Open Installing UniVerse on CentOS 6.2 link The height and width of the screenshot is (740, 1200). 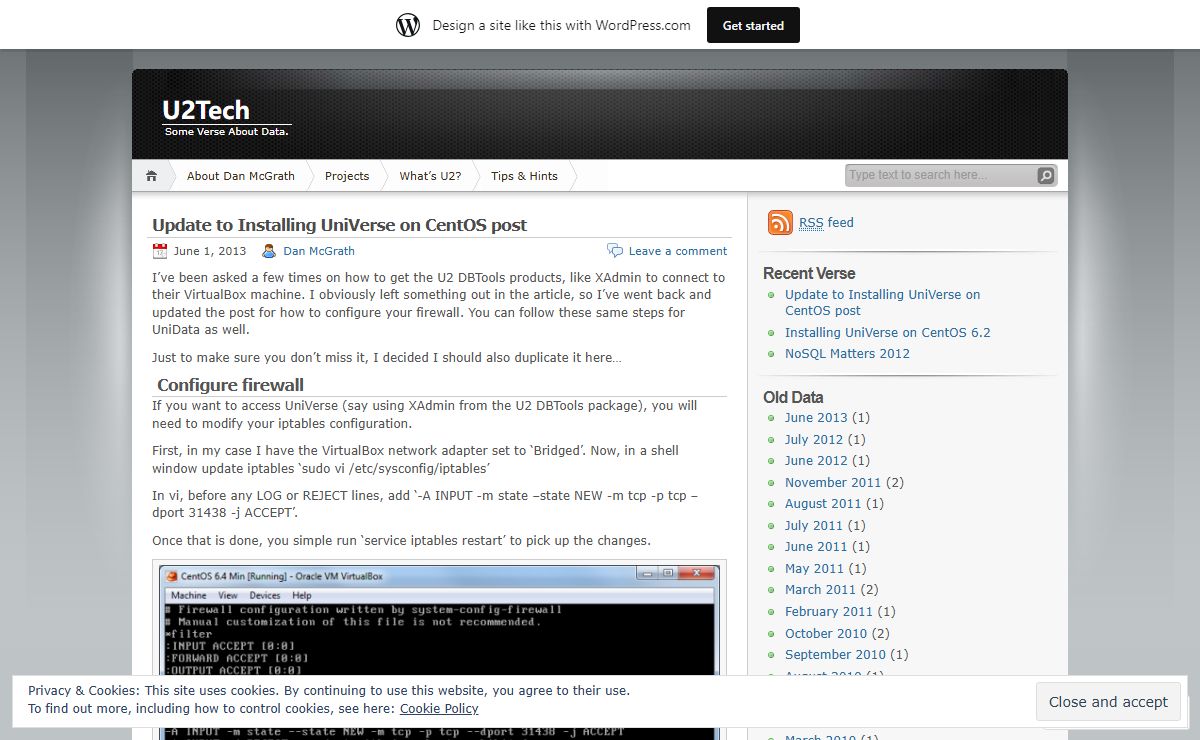click(x=888, y=332)
